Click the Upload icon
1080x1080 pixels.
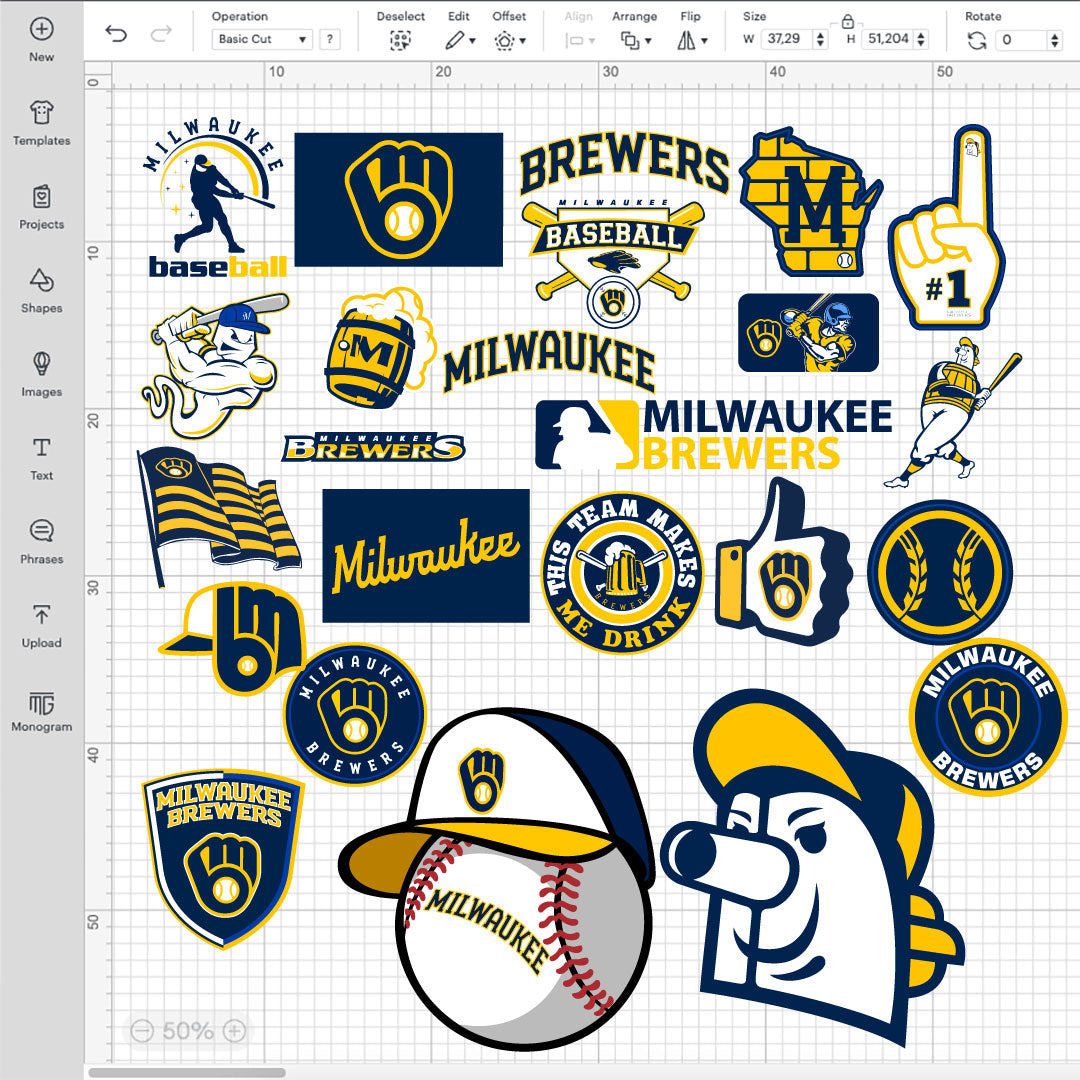point(41,614)
